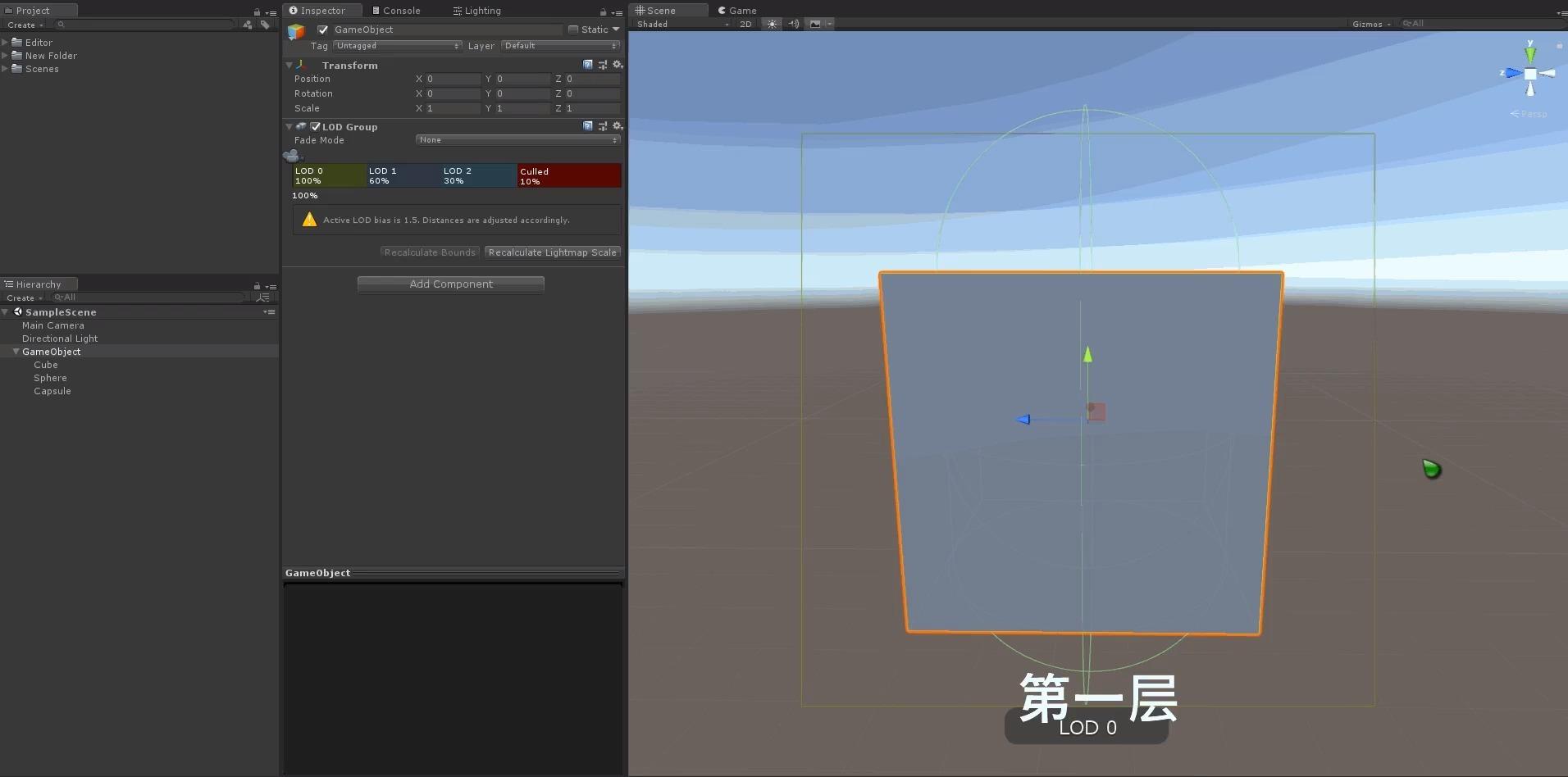Switch to the Game tab
Image resolution: width=1568 pixels, height=777 pixels.
pyautogui.click(x=738, y=10)
